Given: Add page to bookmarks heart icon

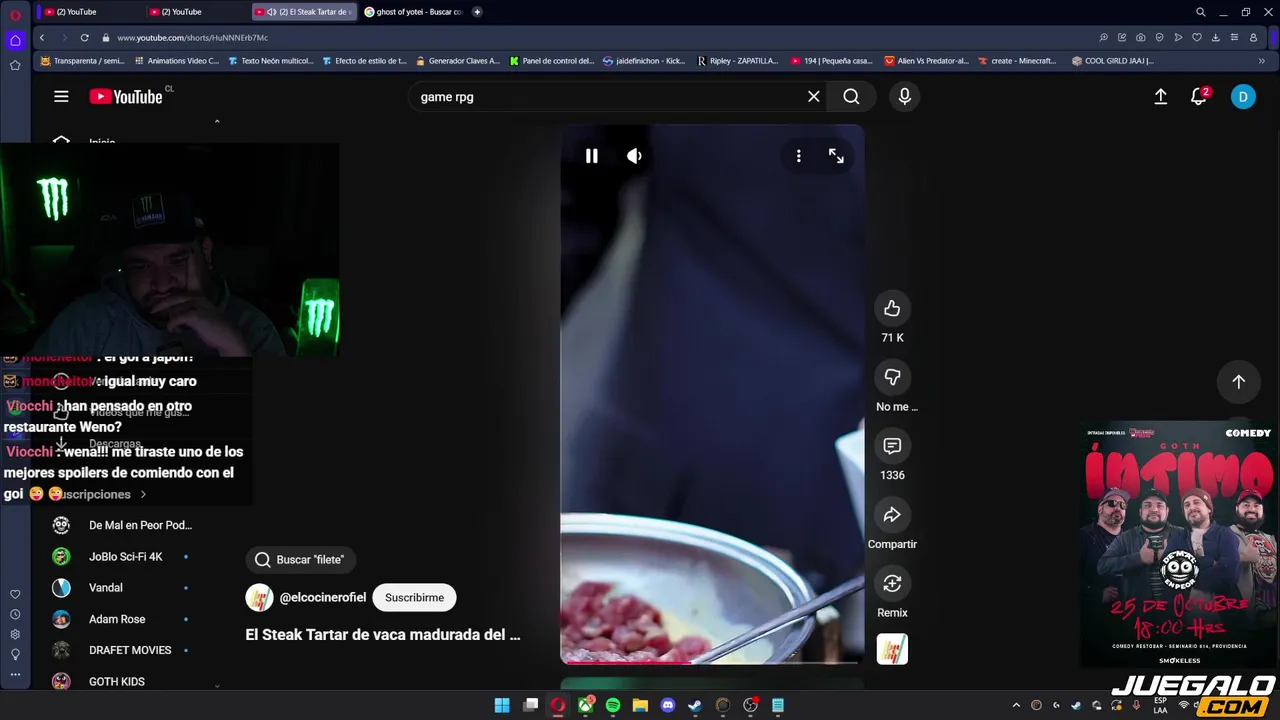Looking at the screenshot, I should 1197,37.
